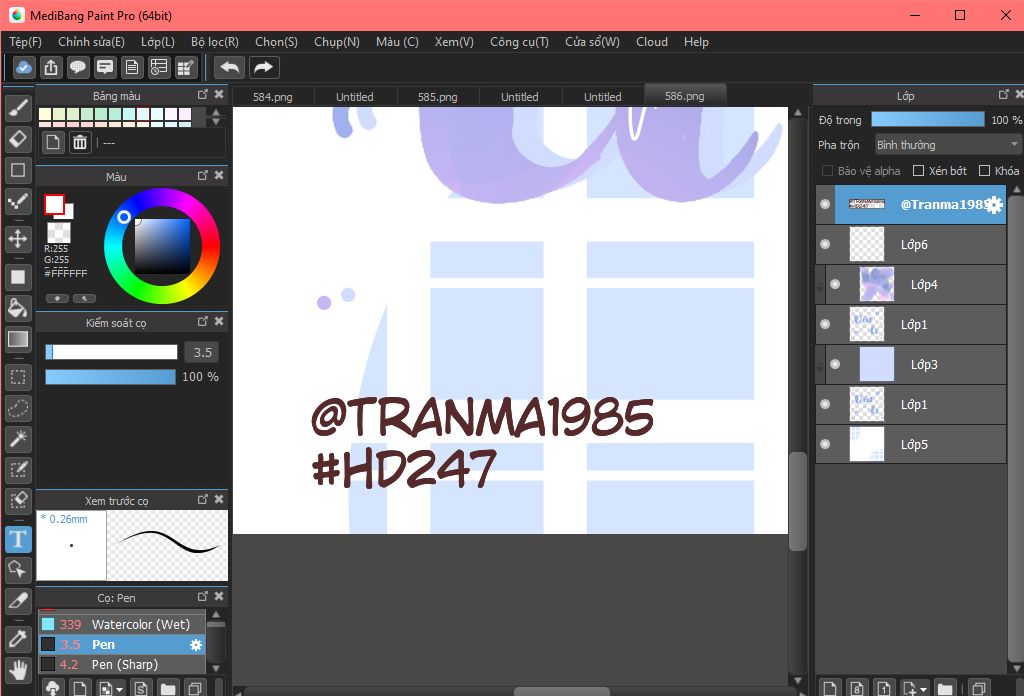The height and width of the screenshot is (696, 1024).
Task: Select the Pen (Sharp) brush
Action: (122, 665)
